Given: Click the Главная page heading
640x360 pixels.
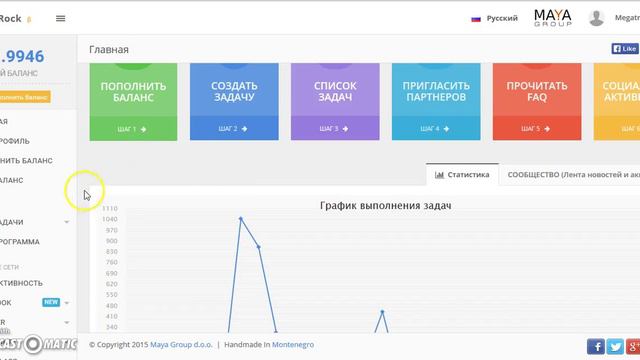Looking at the screenshot, I should point(109,50).
